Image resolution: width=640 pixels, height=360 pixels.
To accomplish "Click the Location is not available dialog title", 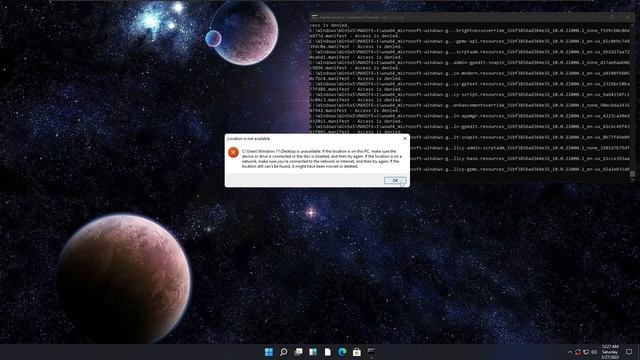I will 248,139.
